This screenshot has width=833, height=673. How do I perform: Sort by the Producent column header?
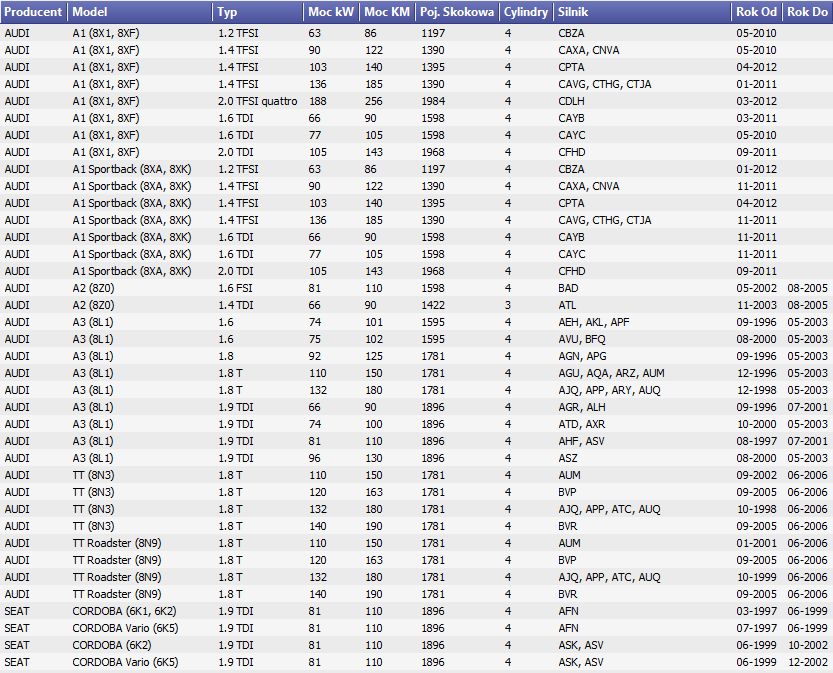pyautogui.click(x=34, y=12)
